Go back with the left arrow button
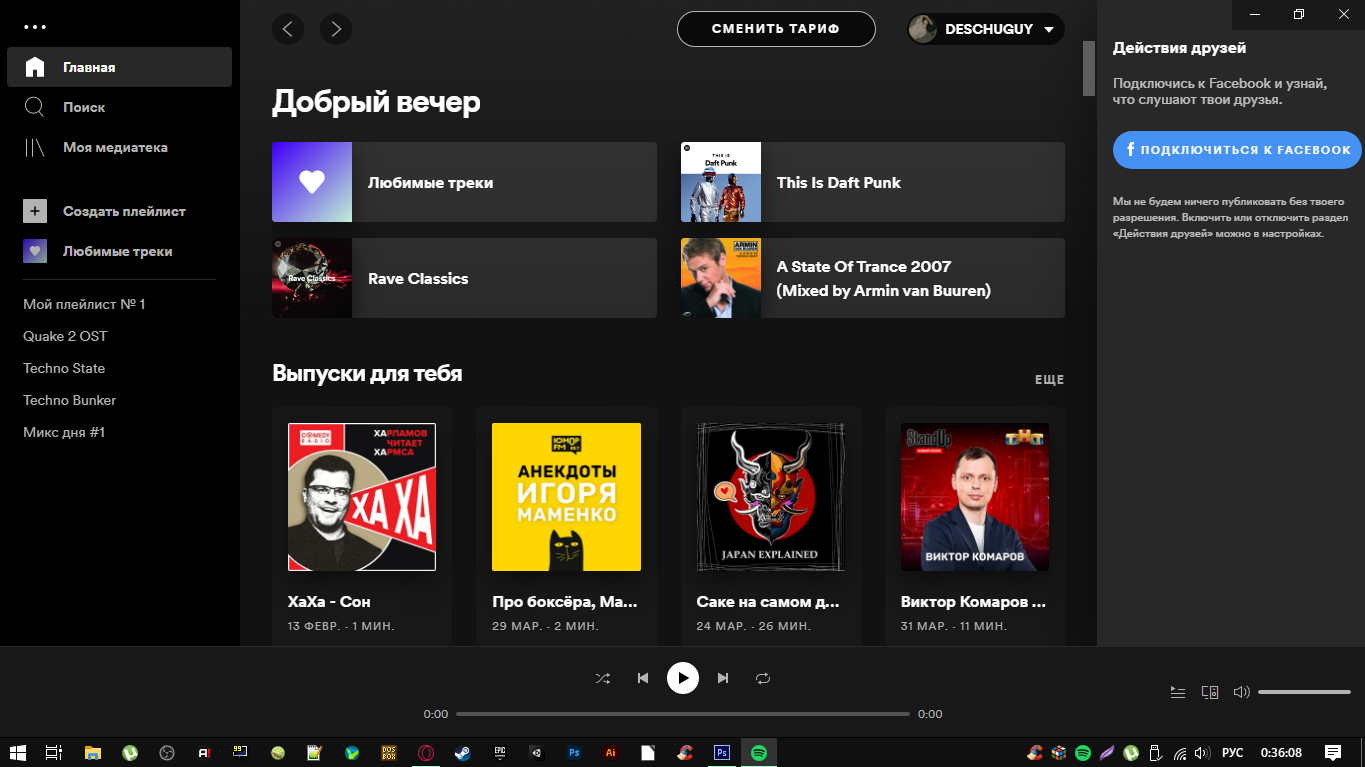Viewport: 1365px width, 767px height. (288, 29)
